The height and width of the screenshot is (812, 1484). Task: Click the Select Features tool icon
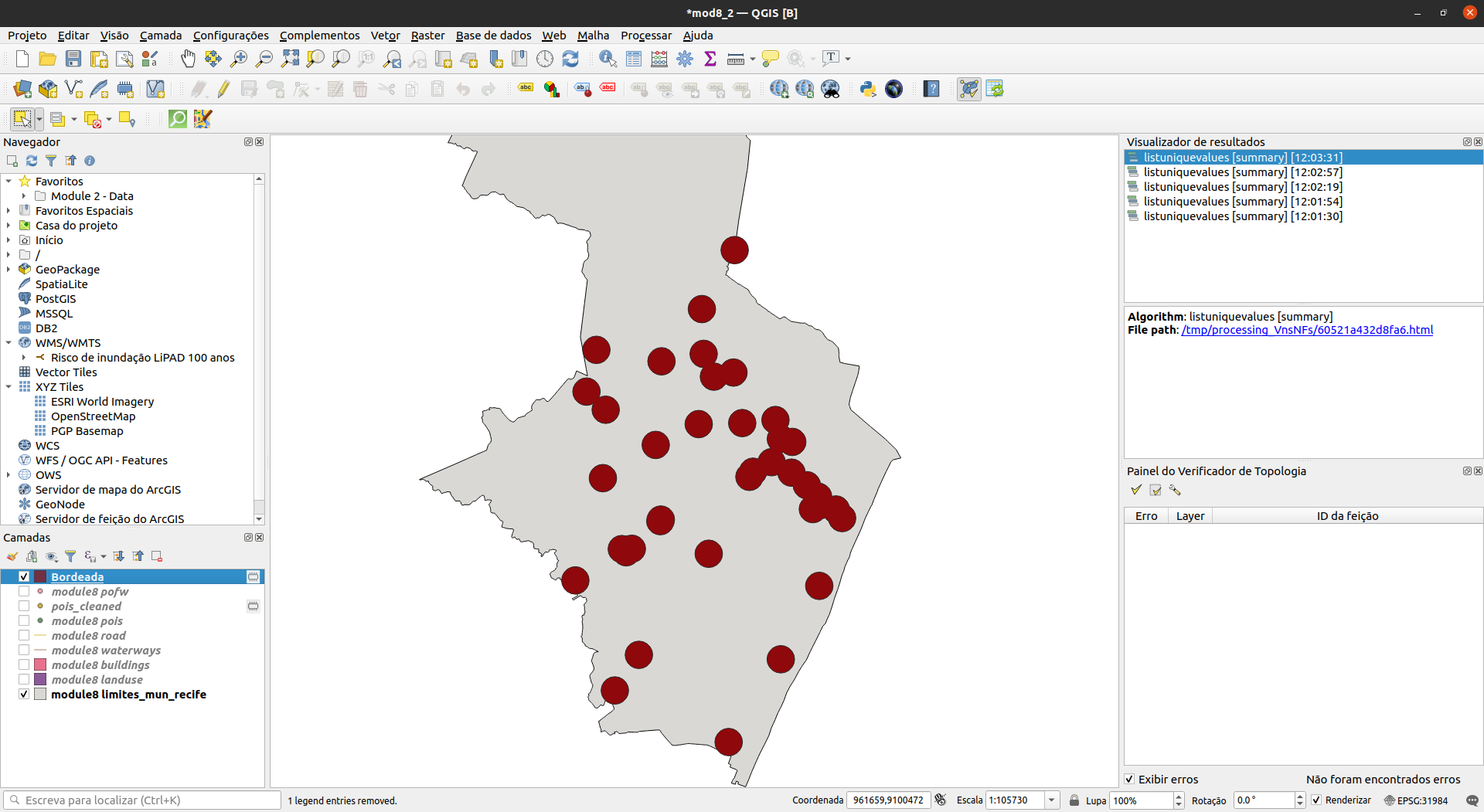point(22,119)
